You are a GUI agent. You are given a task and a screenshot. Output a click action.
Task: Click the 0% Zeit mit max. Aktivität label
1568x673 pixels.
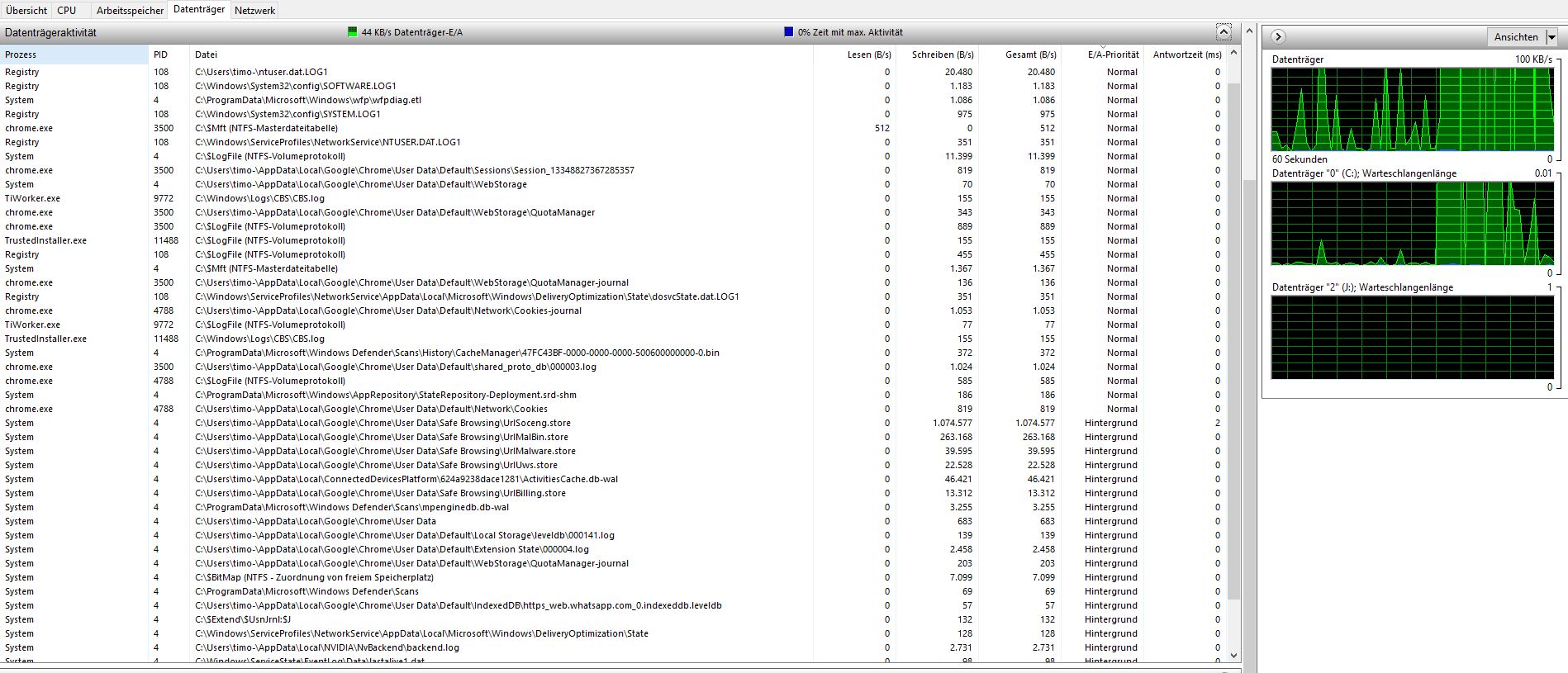[850, 32]
